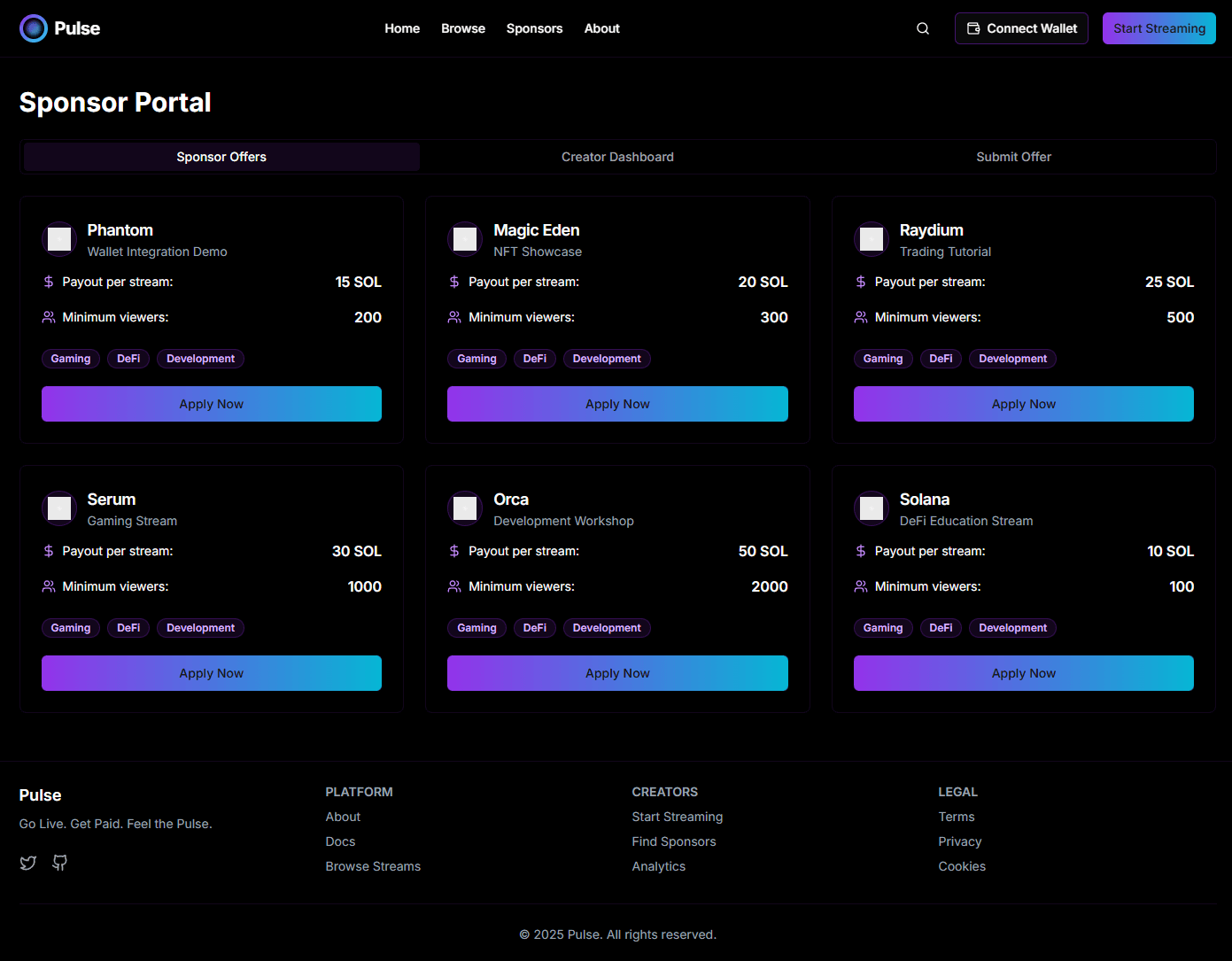The height and width of the screenshot is (961, 1232).
Task: Apply Now to Phantom offer
Action: (x=212, y=404)
